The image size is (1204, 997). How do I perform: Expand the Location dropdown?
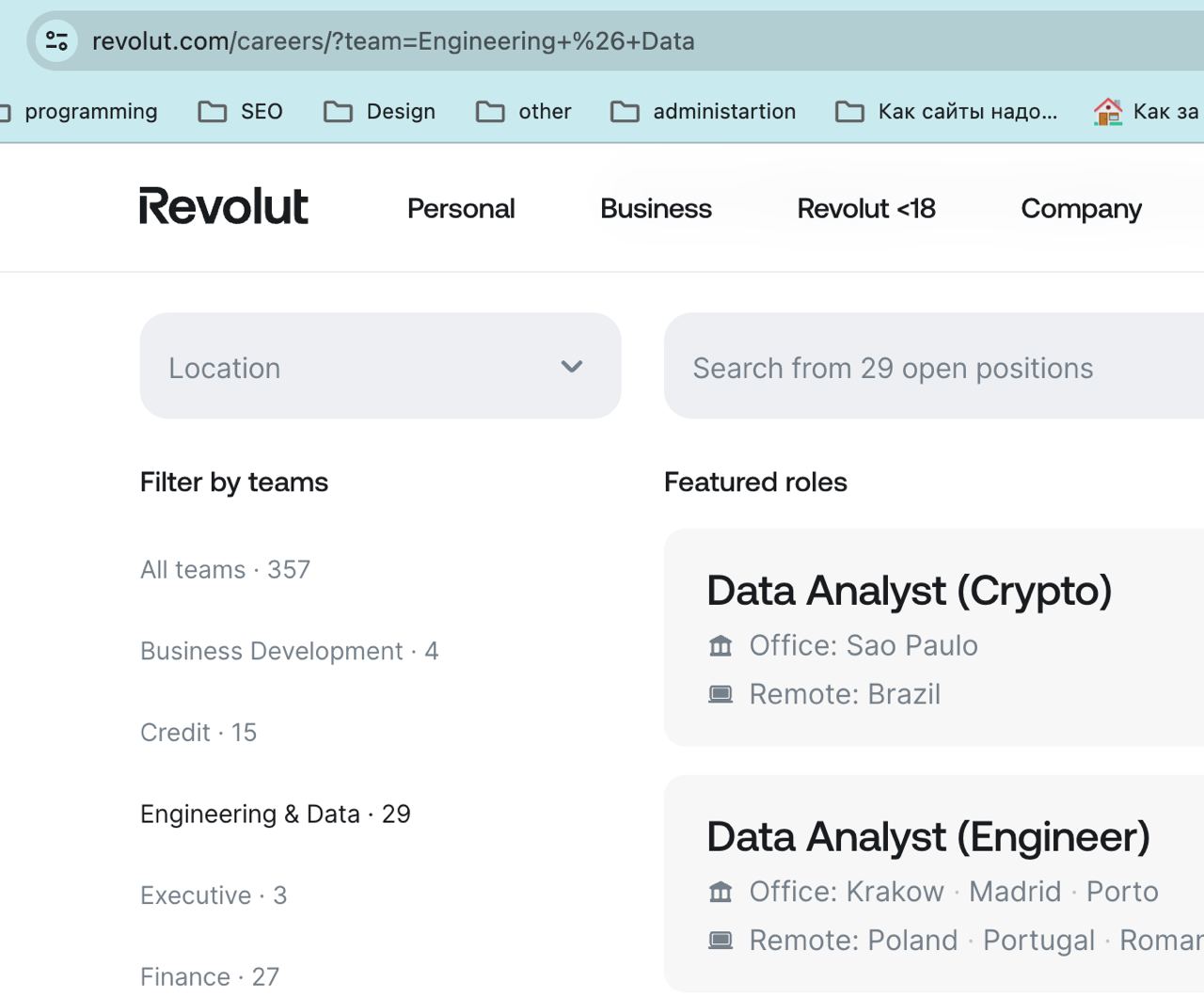point(380,366)
